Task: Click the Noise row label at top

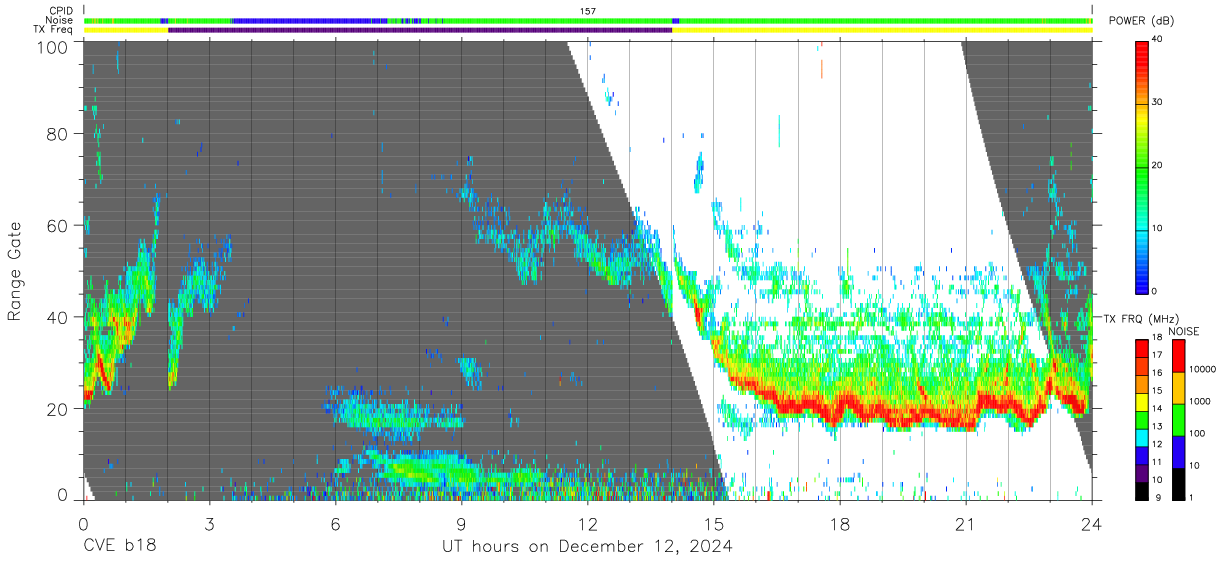Action: click(60, 20)
